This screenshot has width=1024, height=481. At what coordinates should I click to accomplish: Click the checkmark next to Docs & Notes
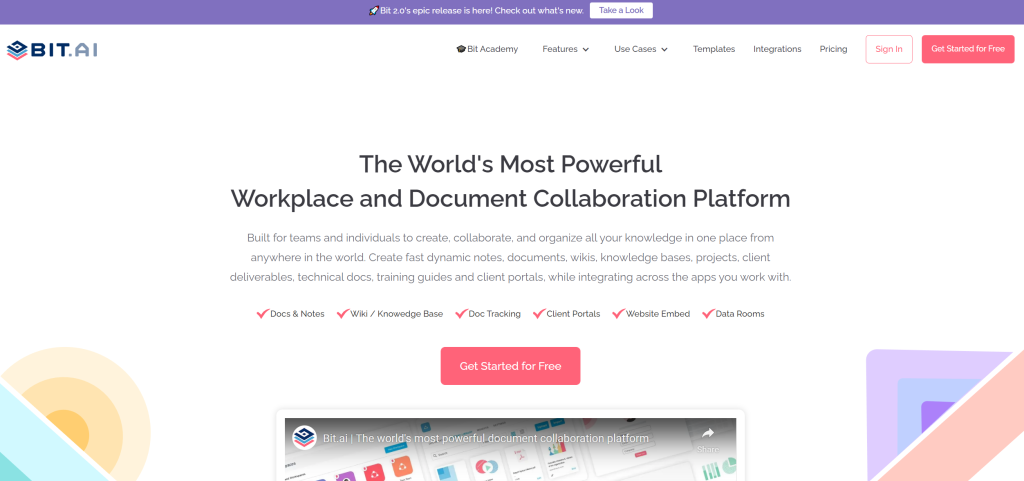tap(263, 314)
